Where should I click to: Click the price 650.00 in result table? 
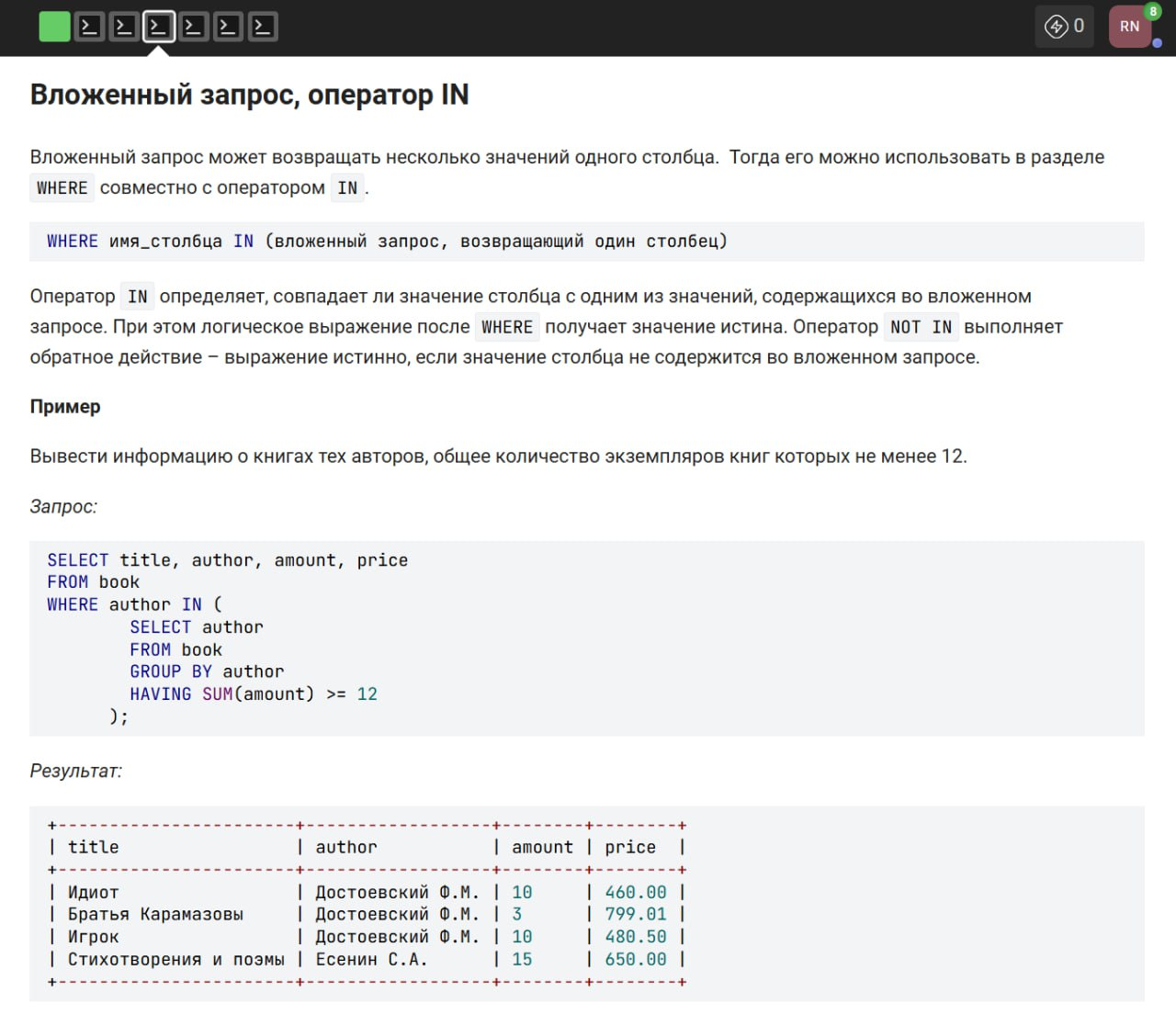point(635,959)
